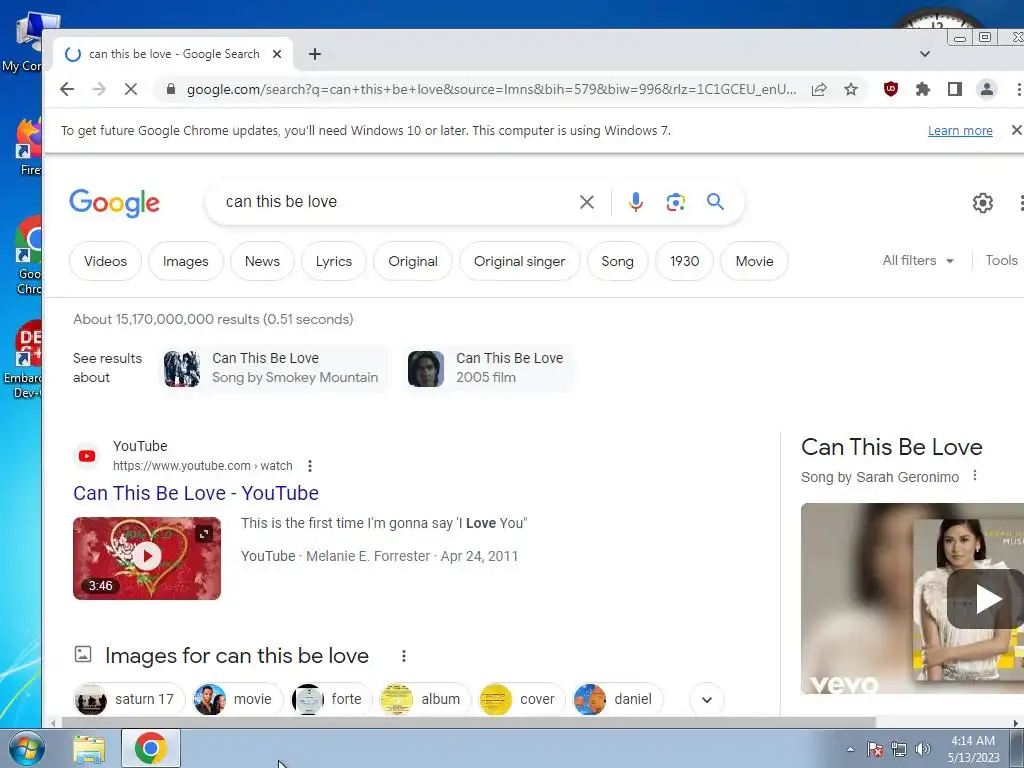Select the Original filter chip
Screen dimensions: 1024x768
(413, 261)
